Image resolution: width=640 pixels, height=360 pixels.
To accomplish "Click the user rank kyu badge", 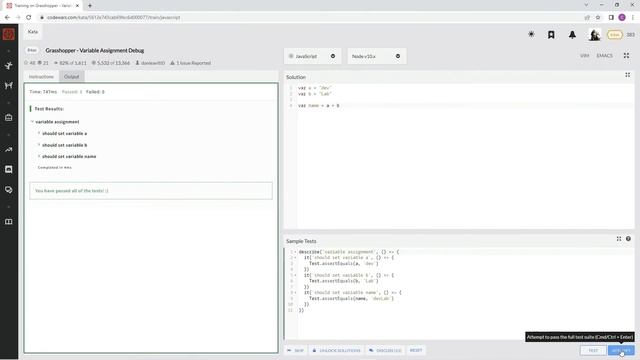I will coord(614,35).
